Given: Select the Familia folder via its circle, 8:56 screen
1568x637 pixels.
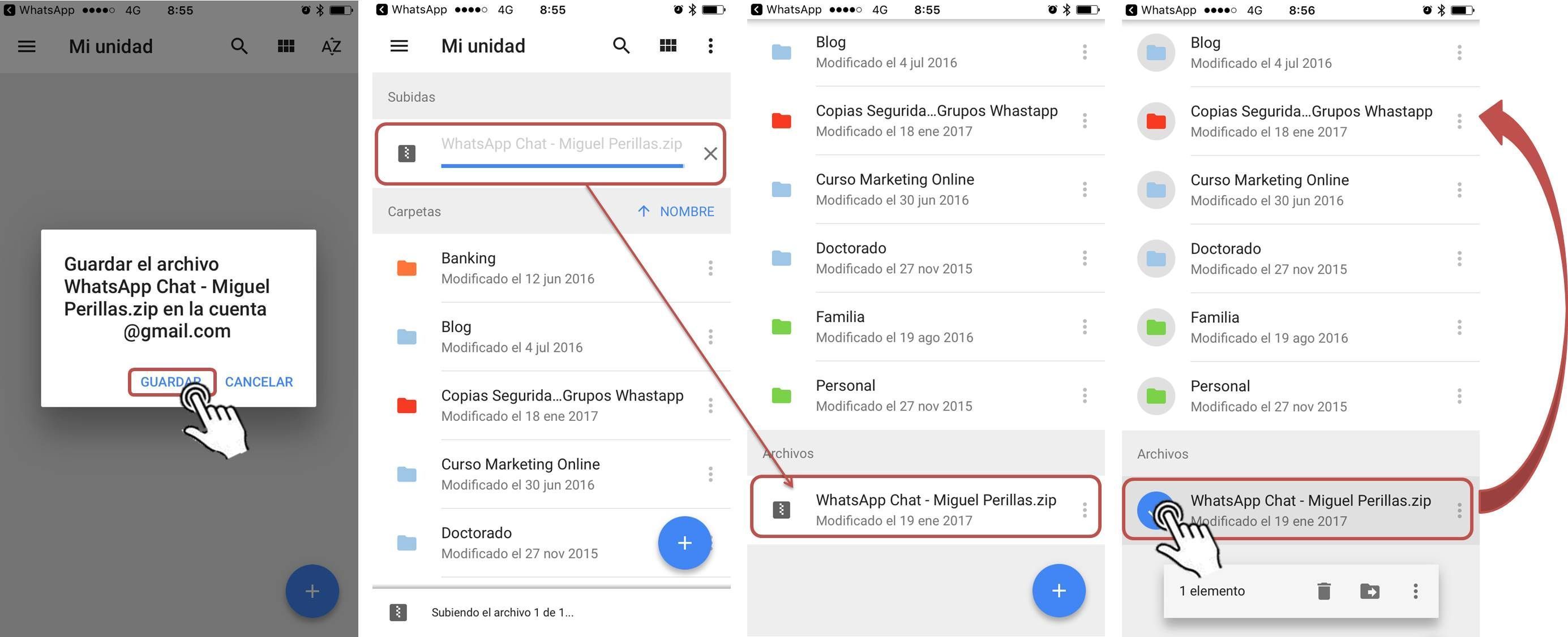Looking at the screenshot, I should point(1156,328).
